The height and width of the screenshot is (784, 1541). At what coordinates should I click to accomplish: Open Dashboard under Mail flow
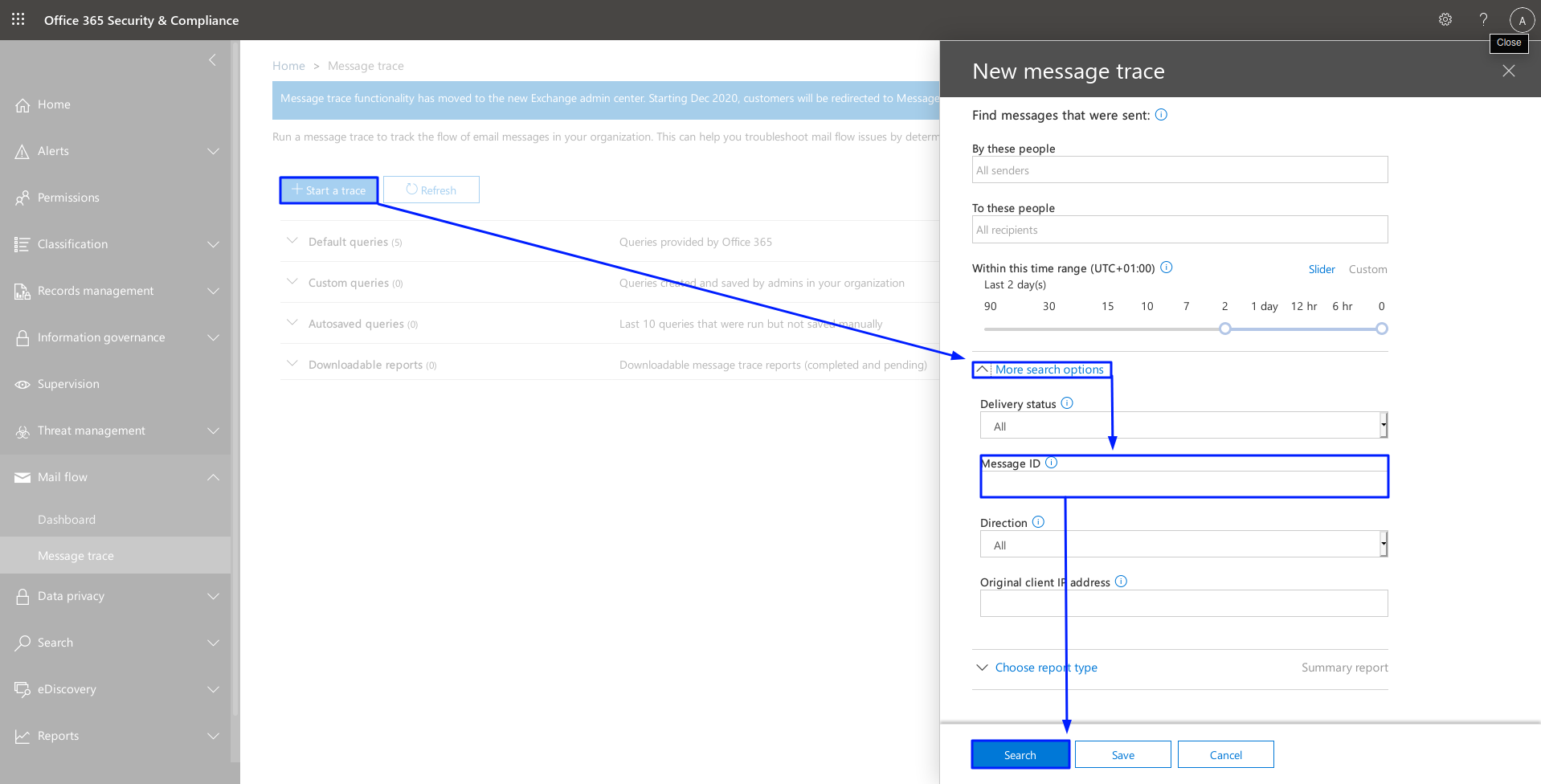point(67,520)
